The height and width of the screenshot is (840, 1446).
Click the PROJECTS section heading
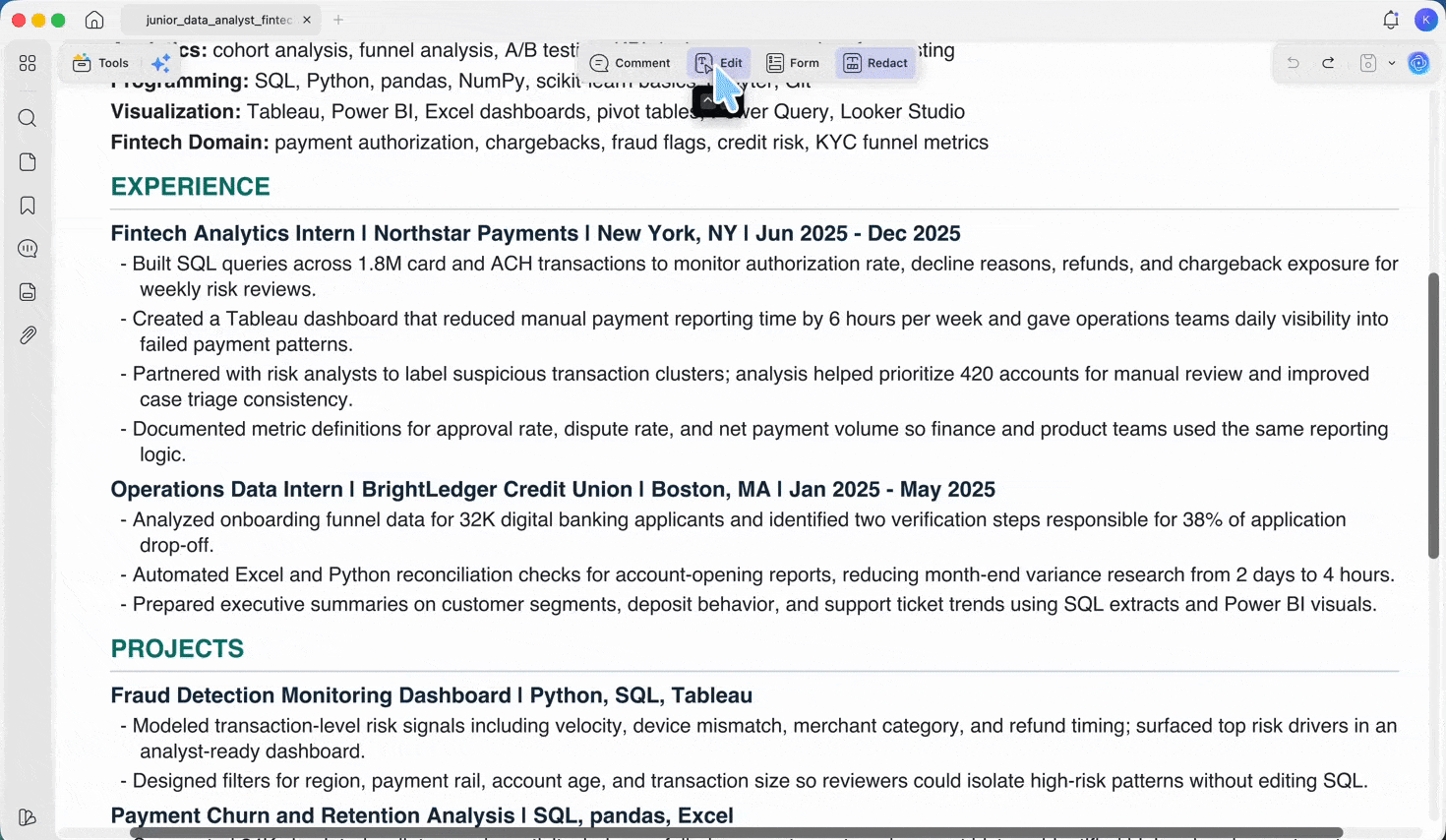(177, 649)
